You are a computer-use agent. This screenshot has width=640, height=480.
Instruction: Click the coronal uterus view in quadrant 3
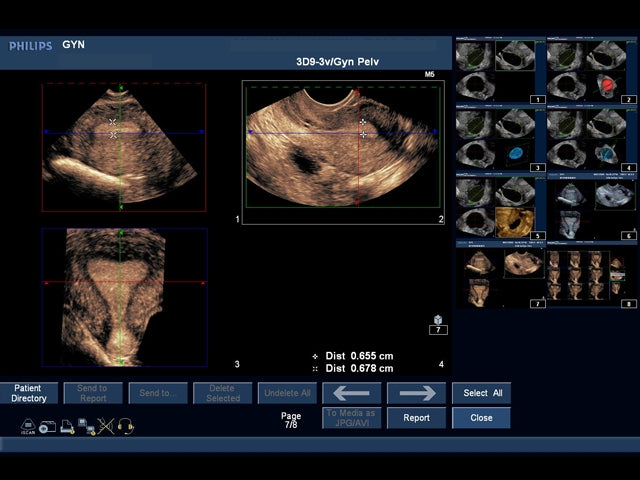point(124,297)
